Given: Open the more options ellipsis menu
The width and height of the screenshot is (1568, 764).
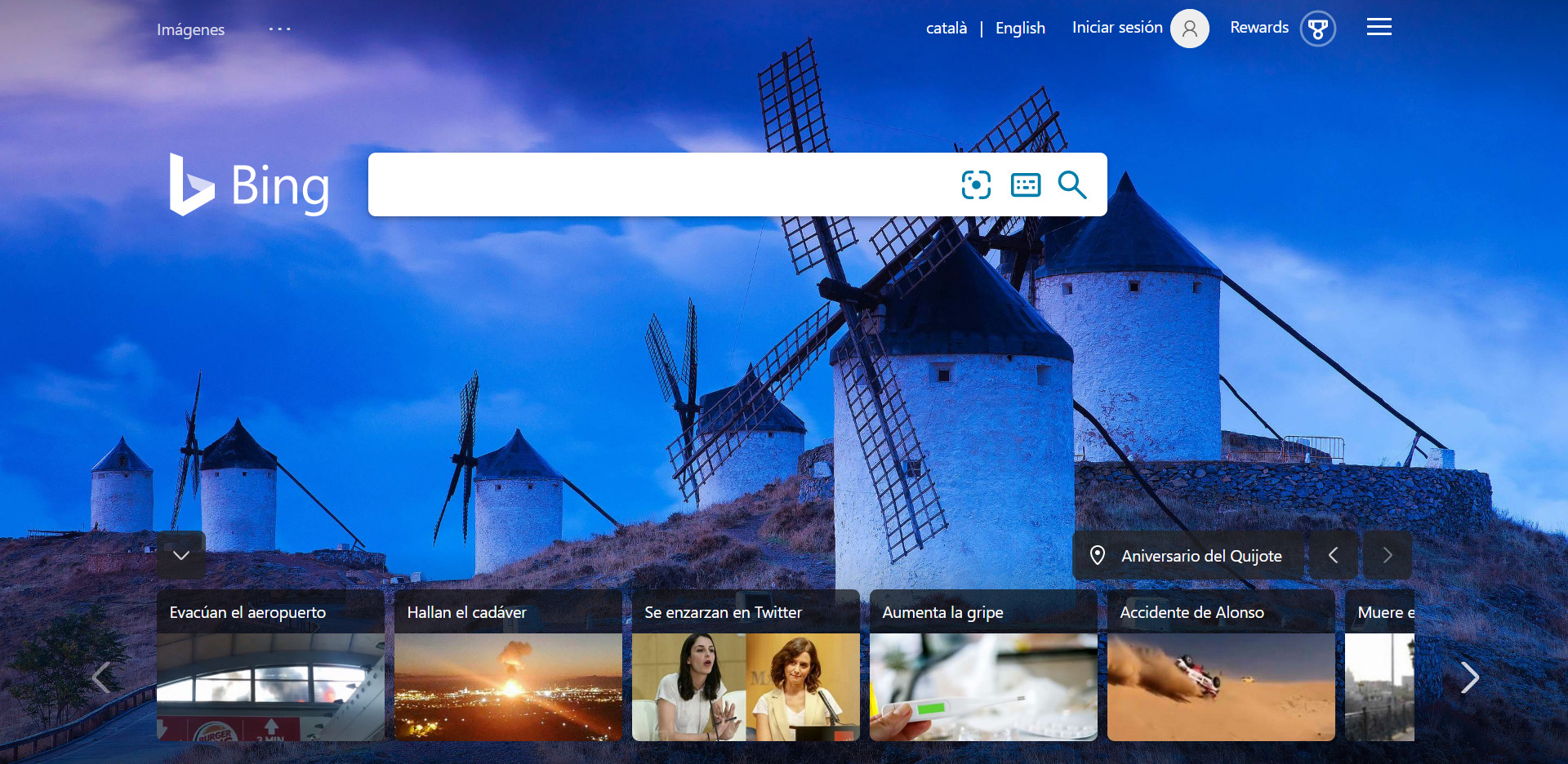Looking at the screenshot, I should pyautogui.click(x=279, y=29).
